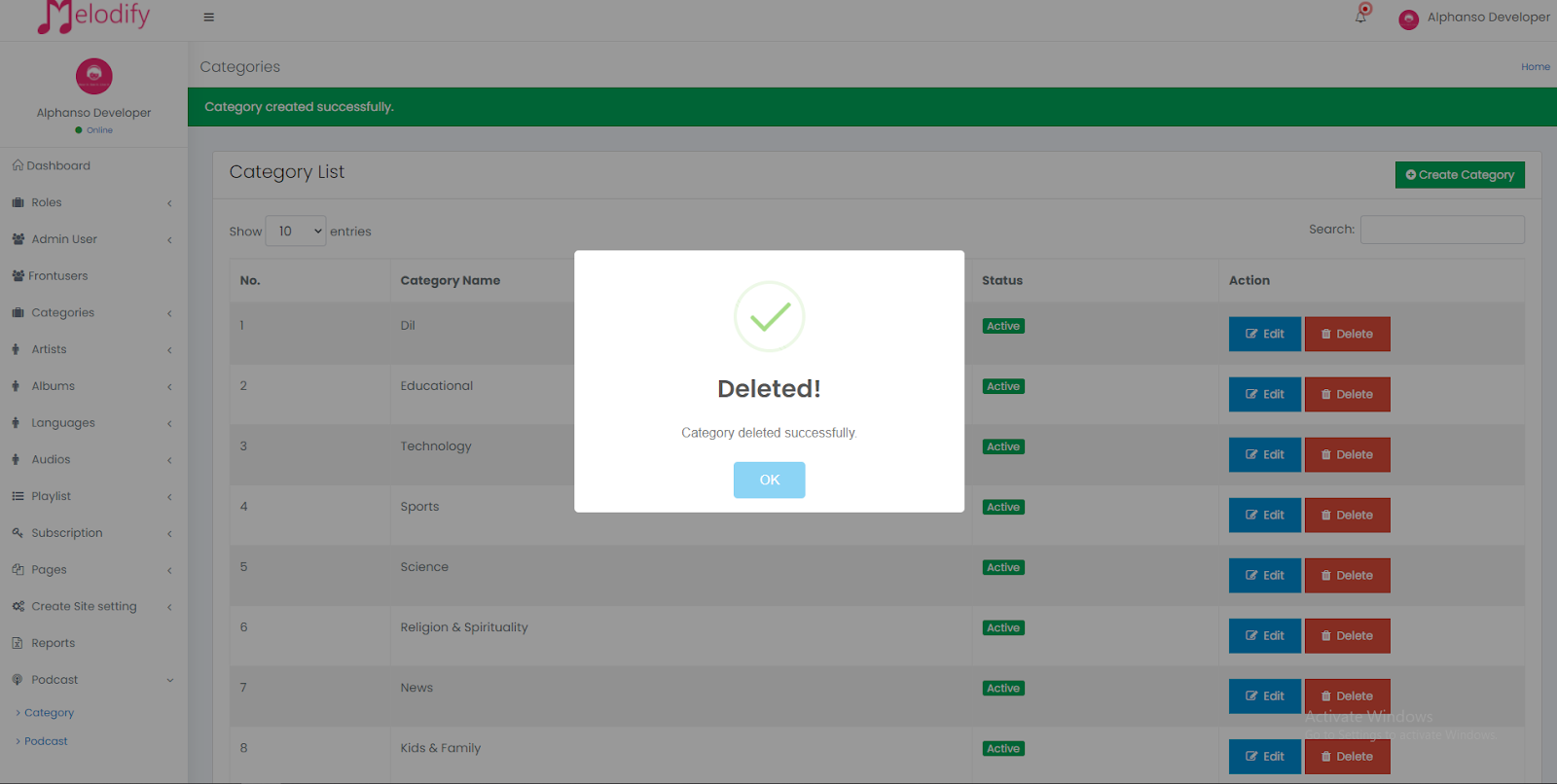Collapse the Podcast submenu chevron
Screen dimensions: 1557x784
(169, 680)
